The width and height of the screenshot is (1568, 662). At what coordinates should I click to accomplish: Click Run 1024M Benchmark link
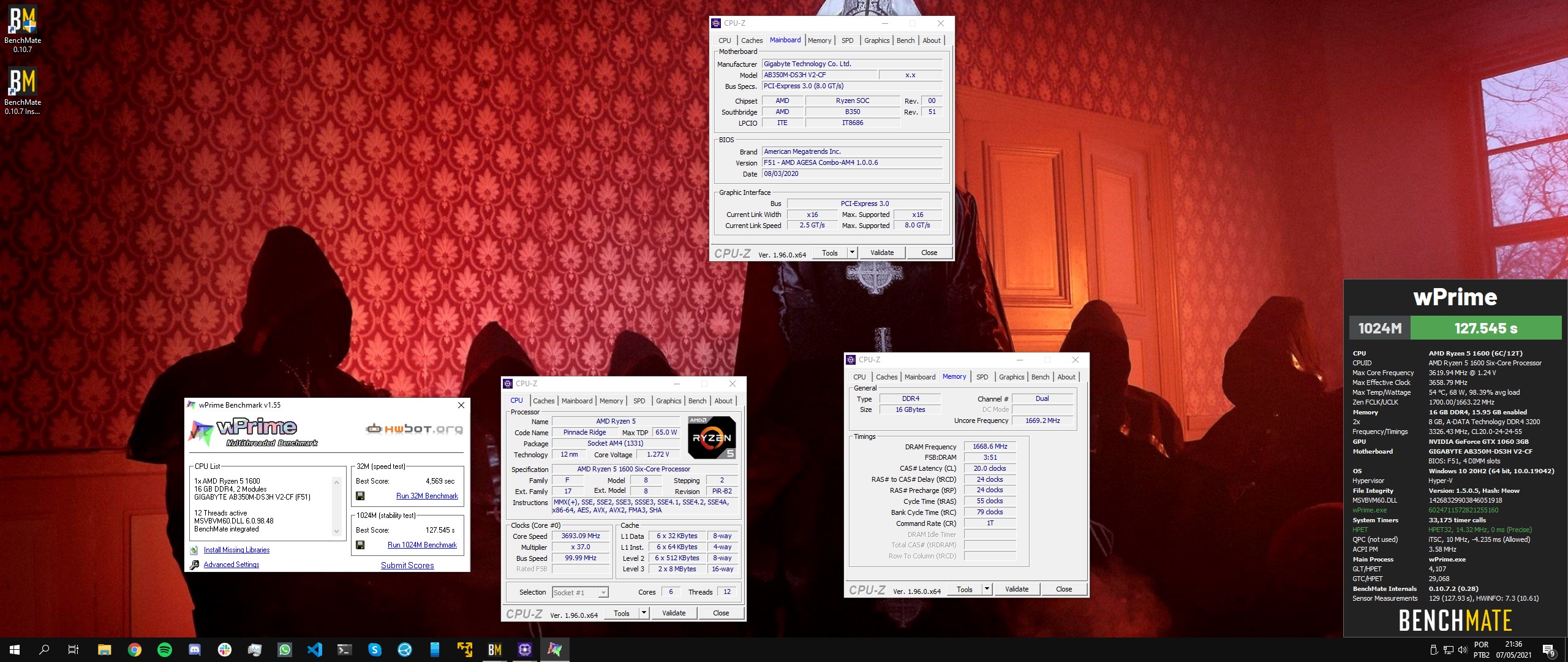click(x=422, y=545)
